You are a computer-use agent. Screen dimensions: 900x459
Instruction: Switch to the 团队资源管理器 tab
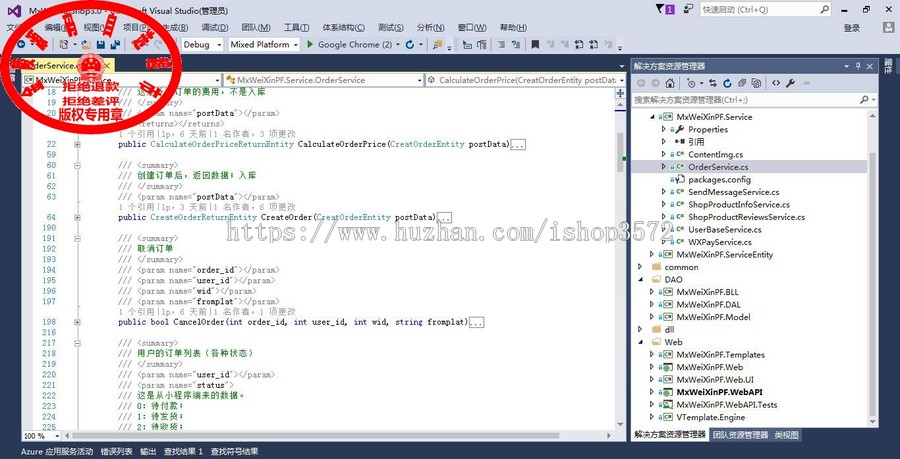[740, 435]
